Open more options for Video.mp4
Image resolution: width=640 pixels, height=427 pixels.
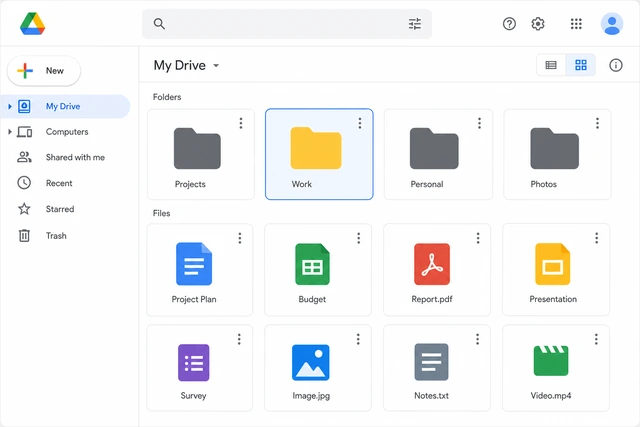[x=596, y=339]
